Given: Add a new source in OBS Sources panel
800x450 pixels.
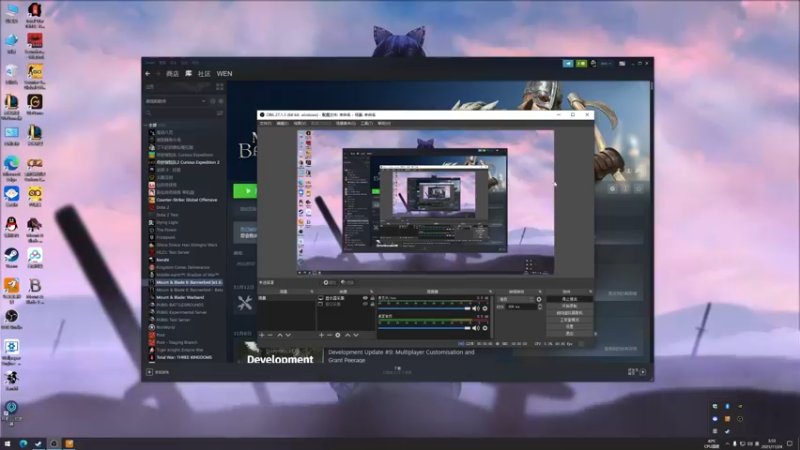Looking at the screenshot, I should point(321,335).
